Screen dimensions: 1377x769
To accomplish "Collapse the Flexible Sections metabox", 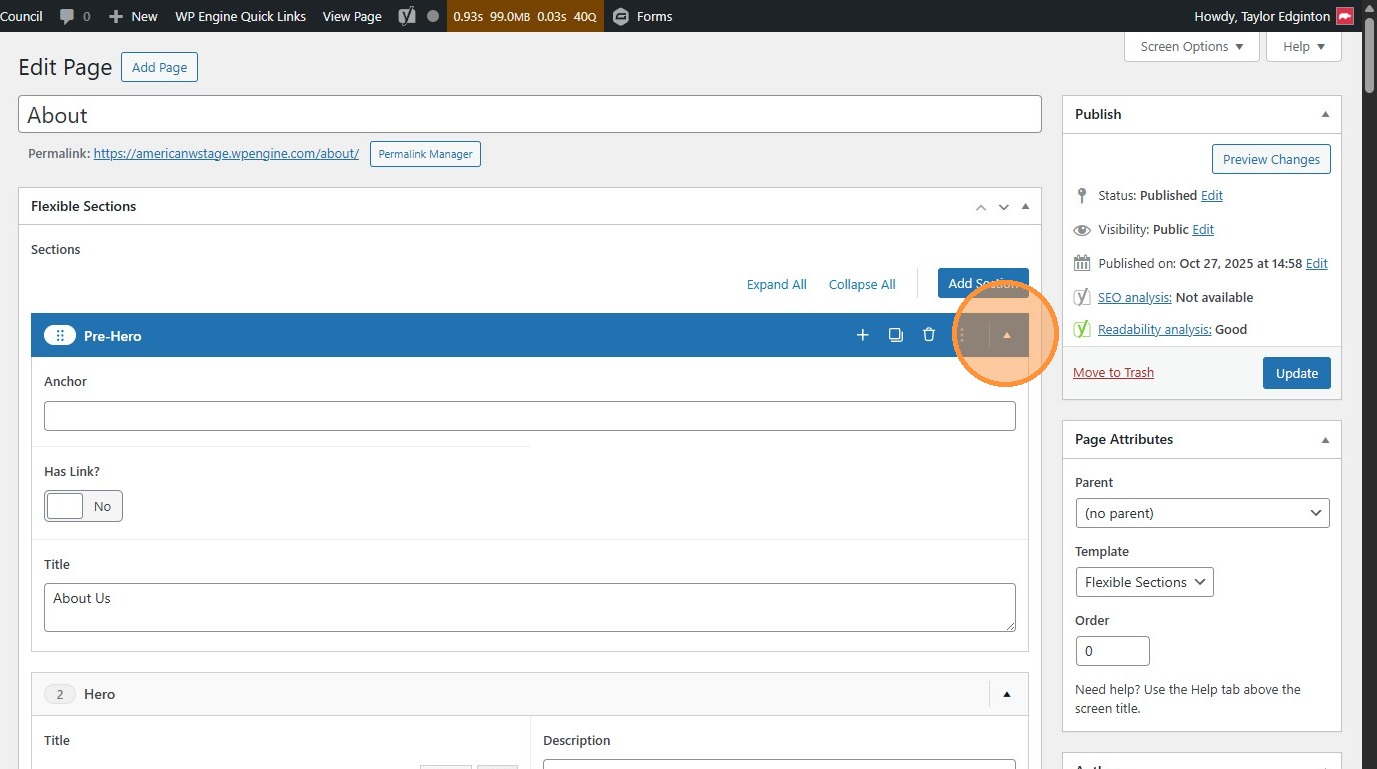I will [x=1025, y=207].
